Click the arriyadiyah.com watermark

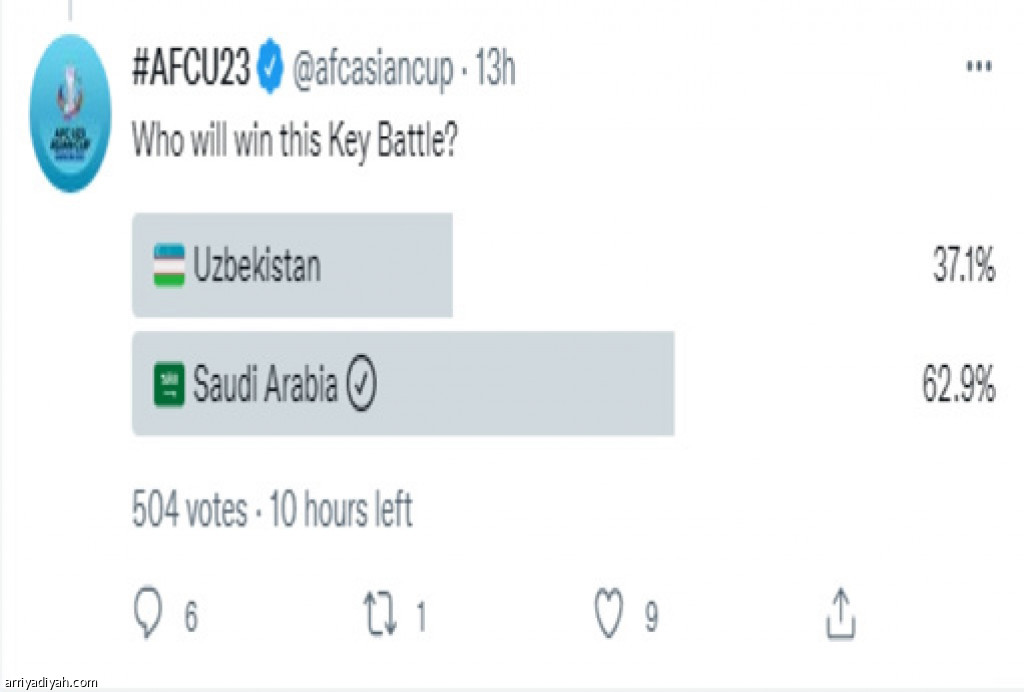coord(50,683)
